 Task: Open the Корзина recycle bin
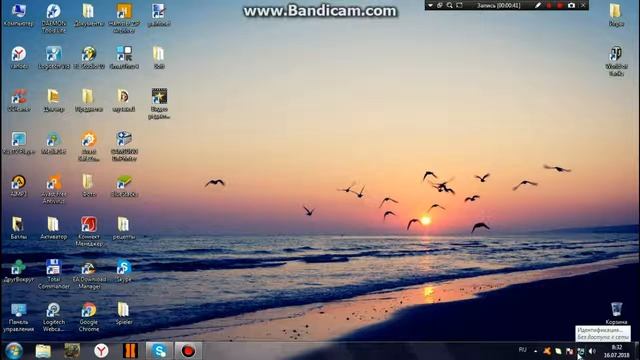click(x=616, y=313)
